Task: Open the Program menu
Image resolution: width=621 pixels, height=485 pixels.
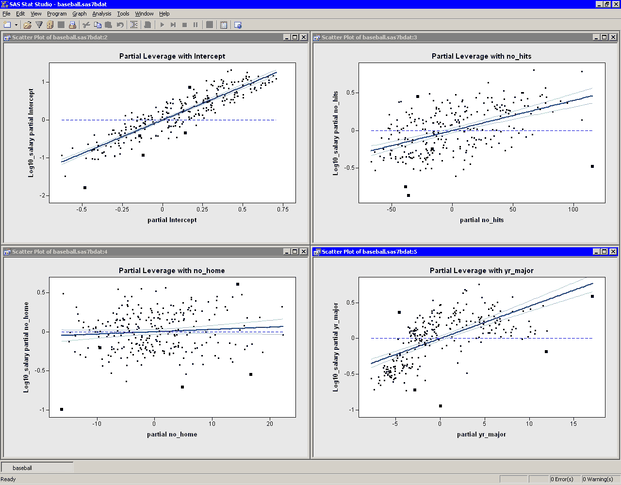Action: pyautogui.click(x=56, y=14)
